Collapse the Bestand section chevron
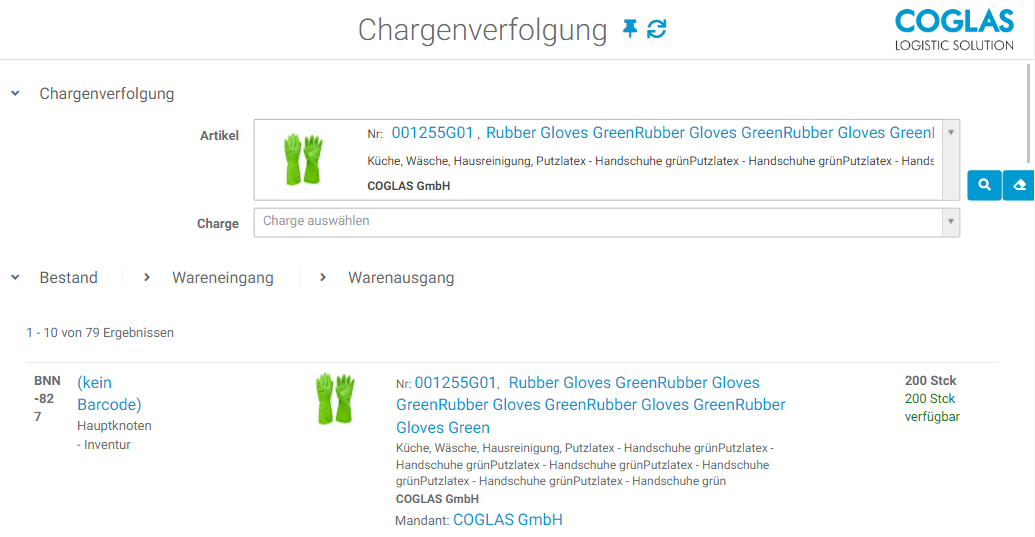 (x=15, y=278)
